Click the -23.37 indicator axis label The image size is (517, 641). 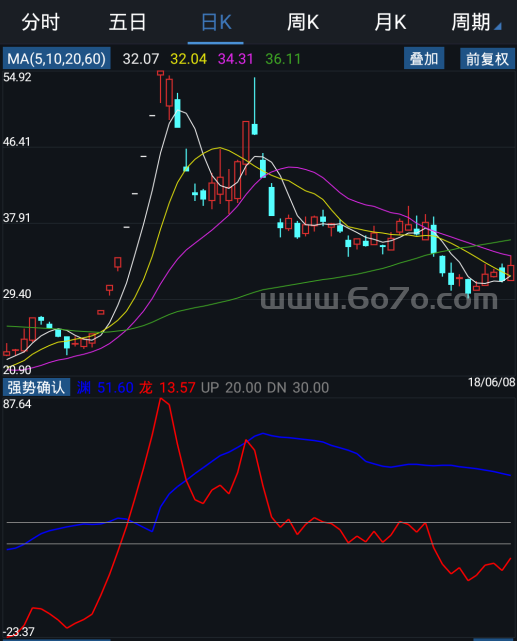tap(18, 632)
